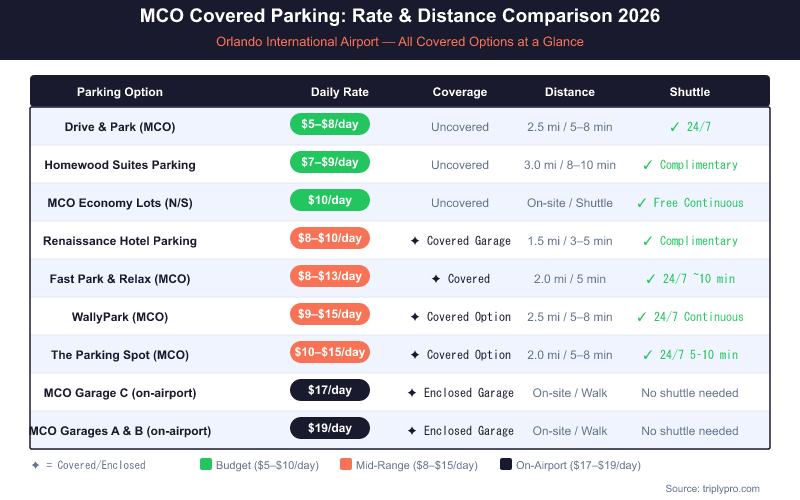Click the $8–$10/day rate badge
Screen dimensions: 800x500
(x=330, y=238)
